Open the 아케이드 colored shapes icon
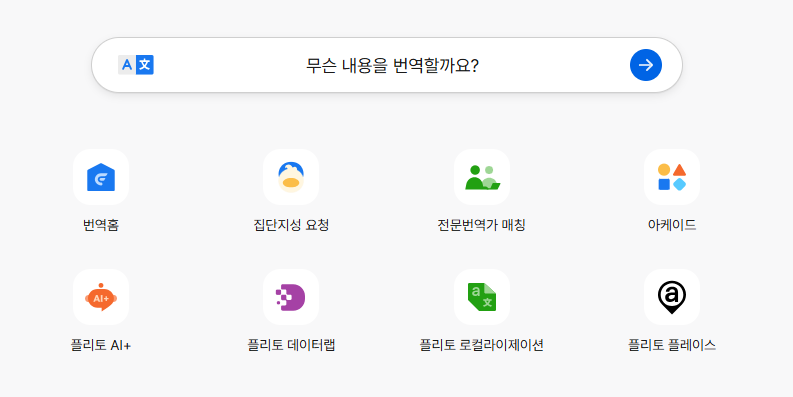This screenshot has width=793, height=397. (x=672, y=177)
